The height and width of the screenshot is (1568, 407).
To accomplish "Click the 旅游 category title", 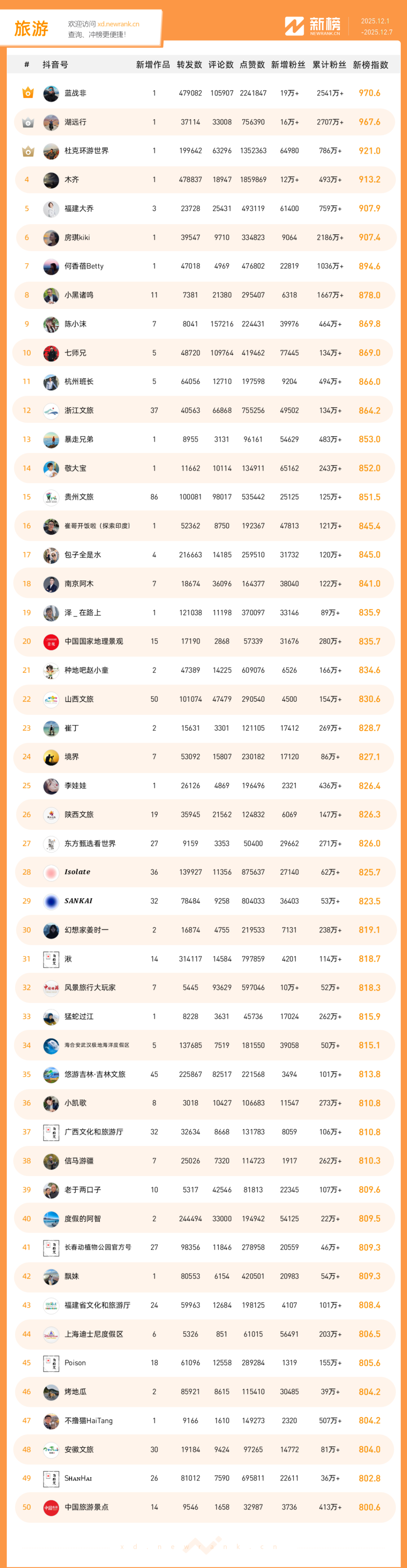I will tap(31, 29).
